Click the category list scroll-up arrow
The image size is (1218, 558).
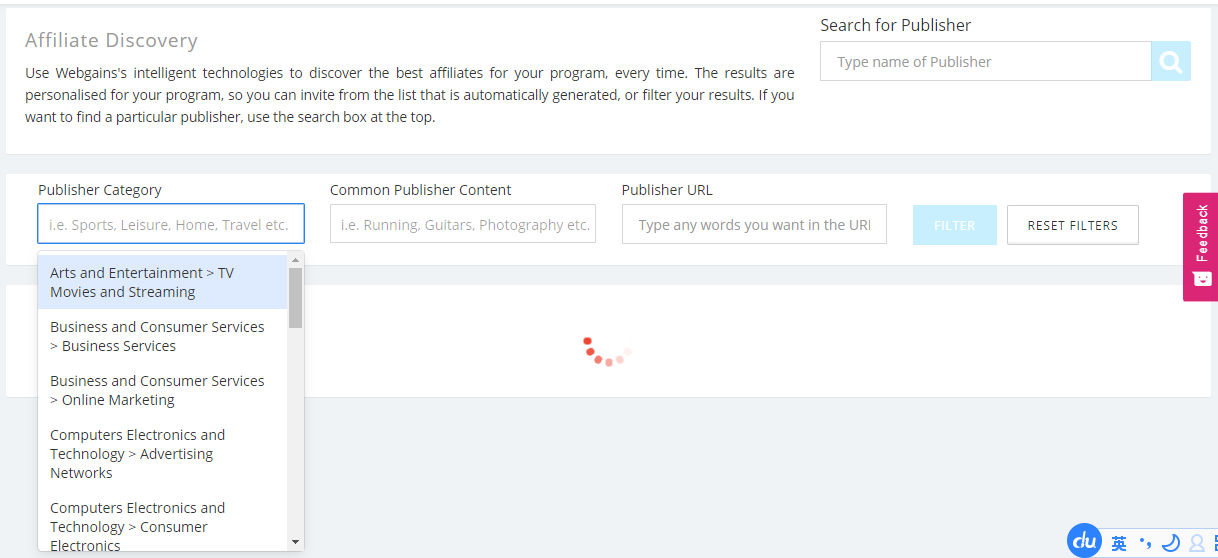(295, 260)
